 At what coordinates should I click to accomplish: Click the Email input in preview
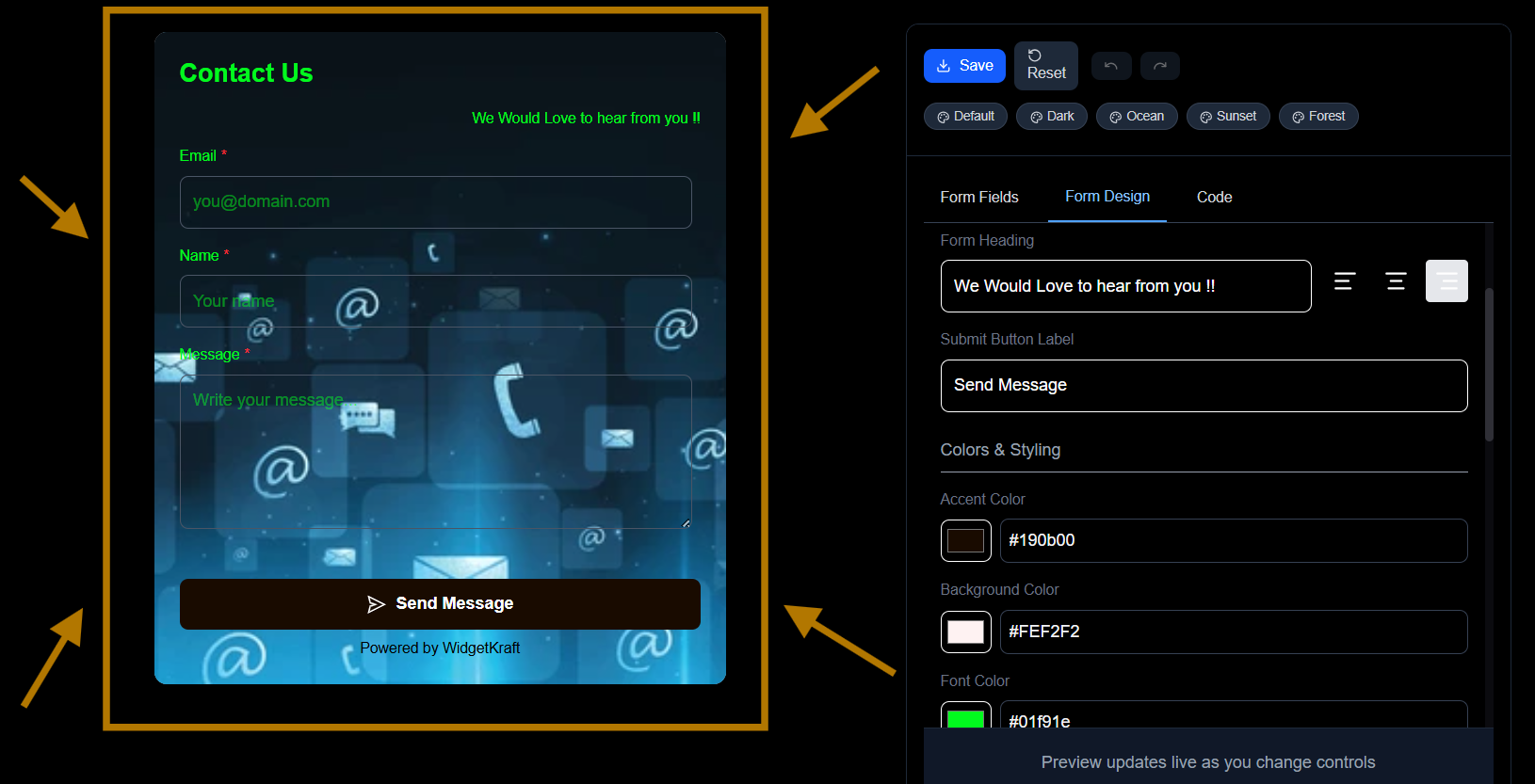(435, 202)
